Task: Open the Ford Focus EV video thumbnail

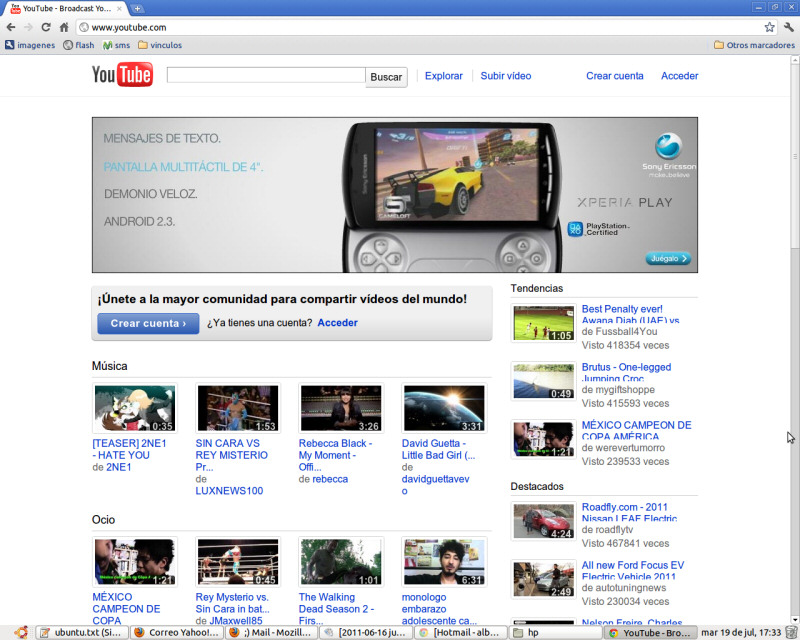Action: click(x=543, y=580)
